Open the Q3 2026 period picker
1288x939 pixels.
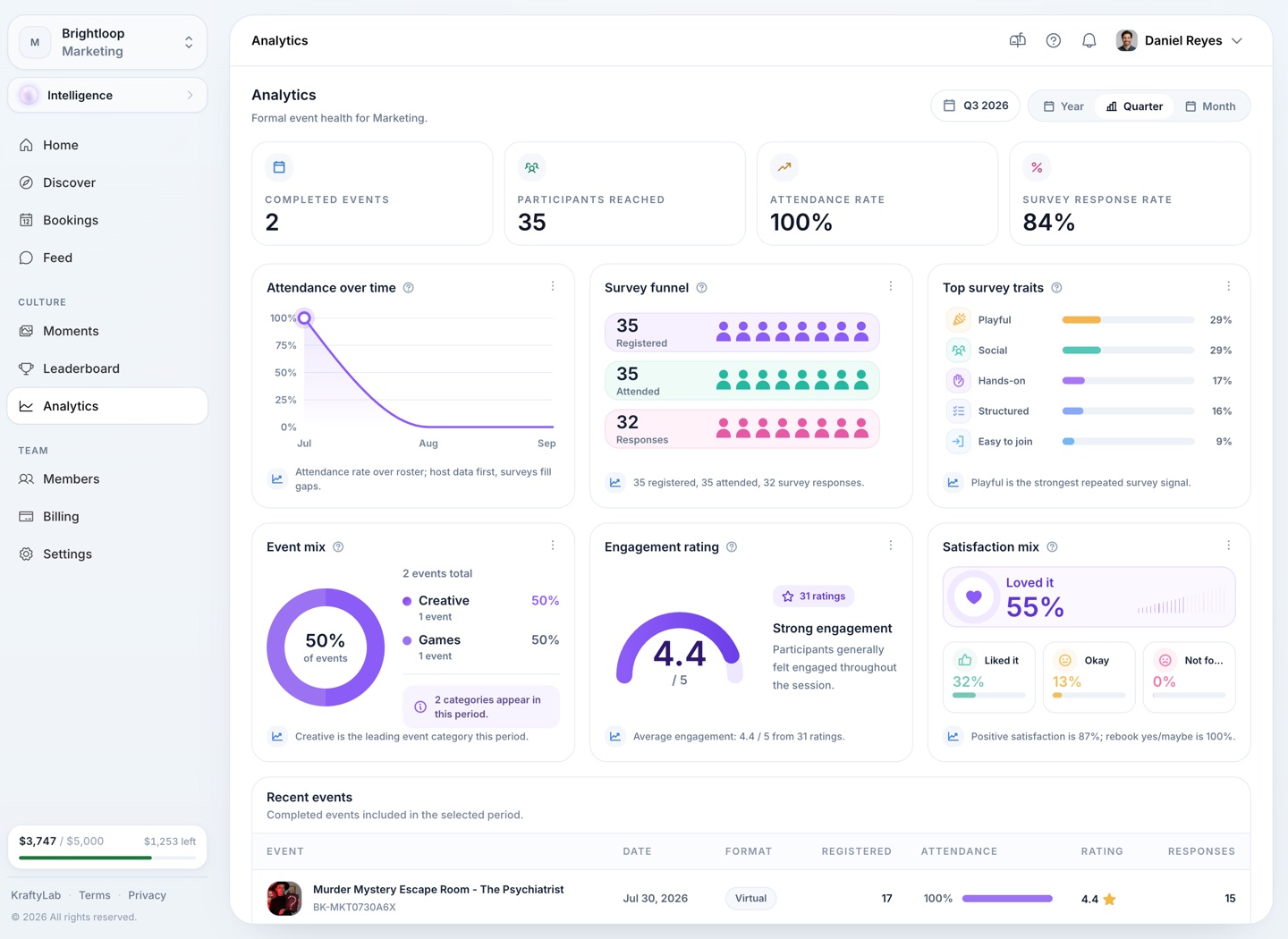click(x=975, y=106)
